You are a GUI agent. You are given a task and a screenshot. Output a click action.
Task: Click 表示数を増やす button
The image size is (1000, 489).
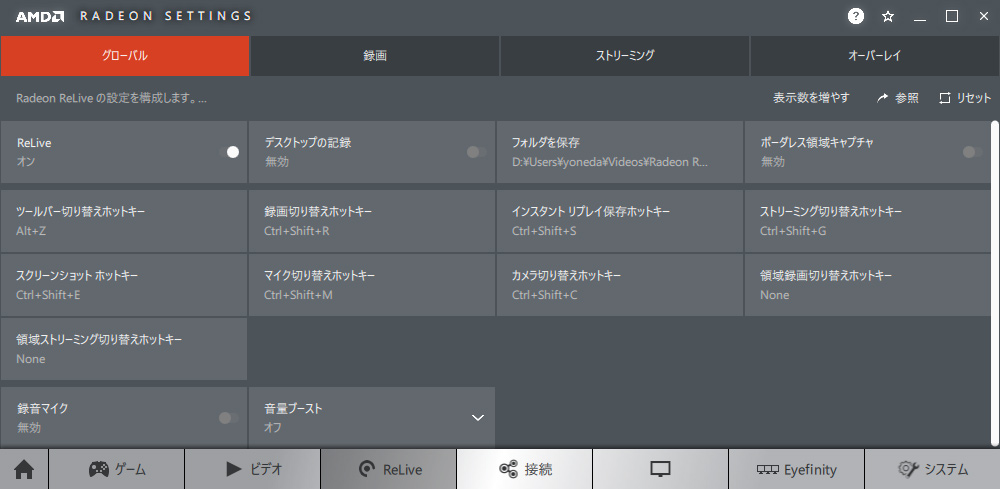[811, 98]
